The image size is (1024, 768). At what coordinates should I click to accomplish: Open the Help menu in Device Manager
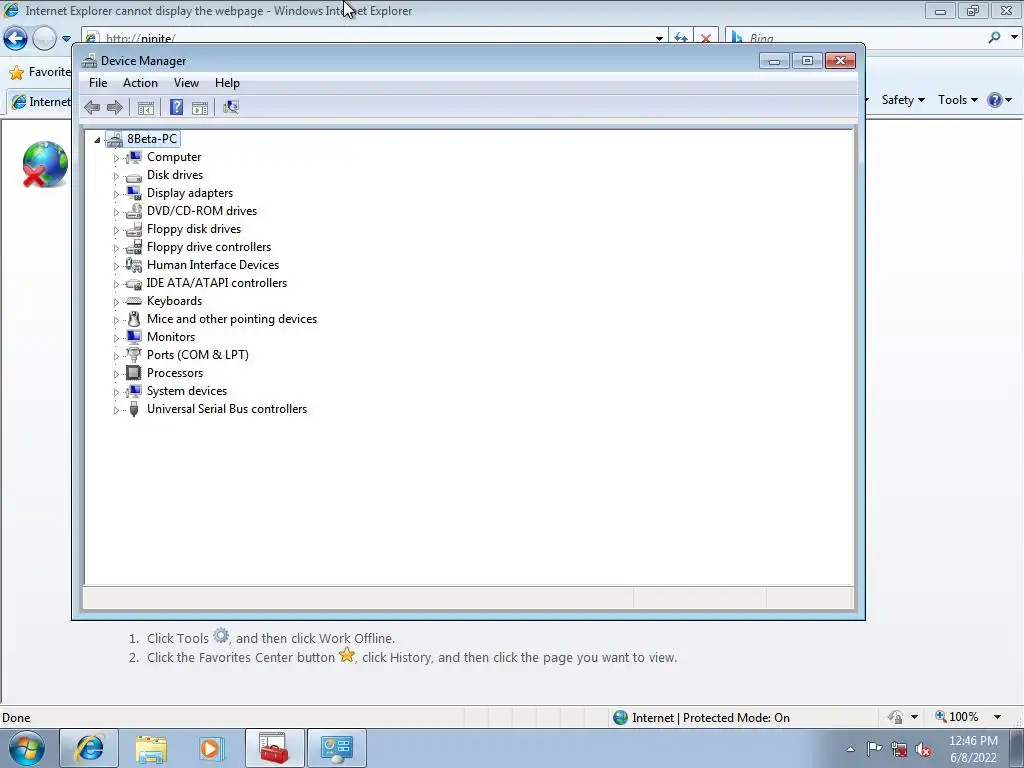pos(227,83)
